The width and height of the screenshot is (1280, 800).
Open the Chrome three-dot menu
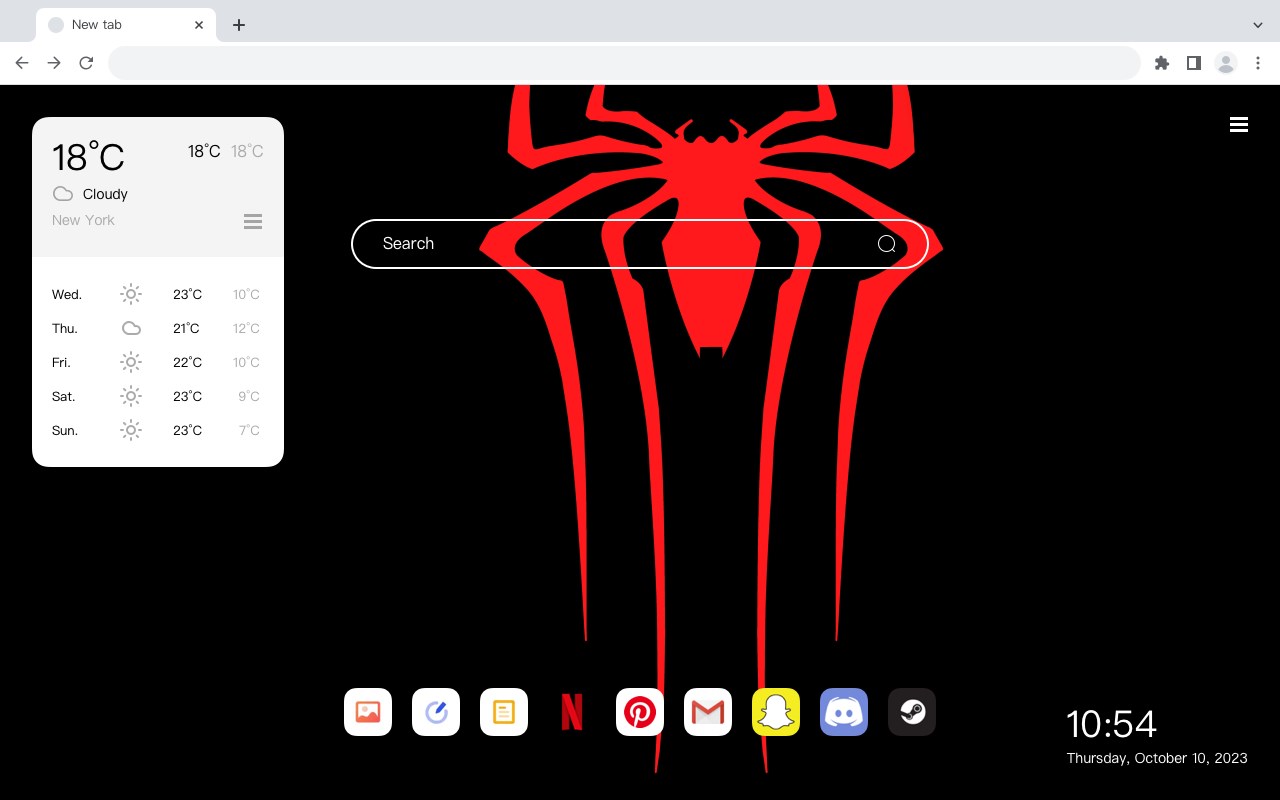tap(1258, 63)
